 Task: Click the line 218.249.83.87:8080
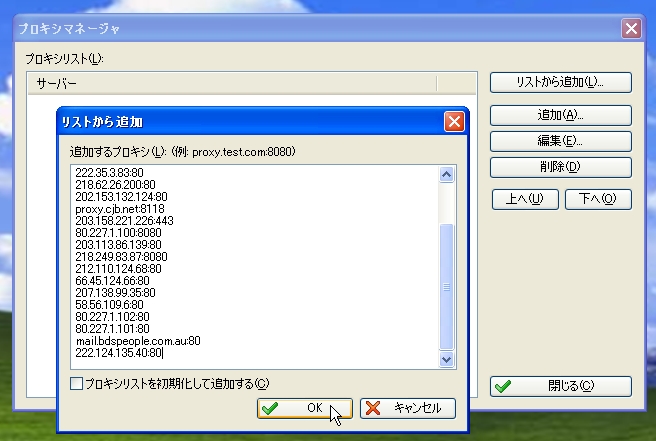pos(121,257)
